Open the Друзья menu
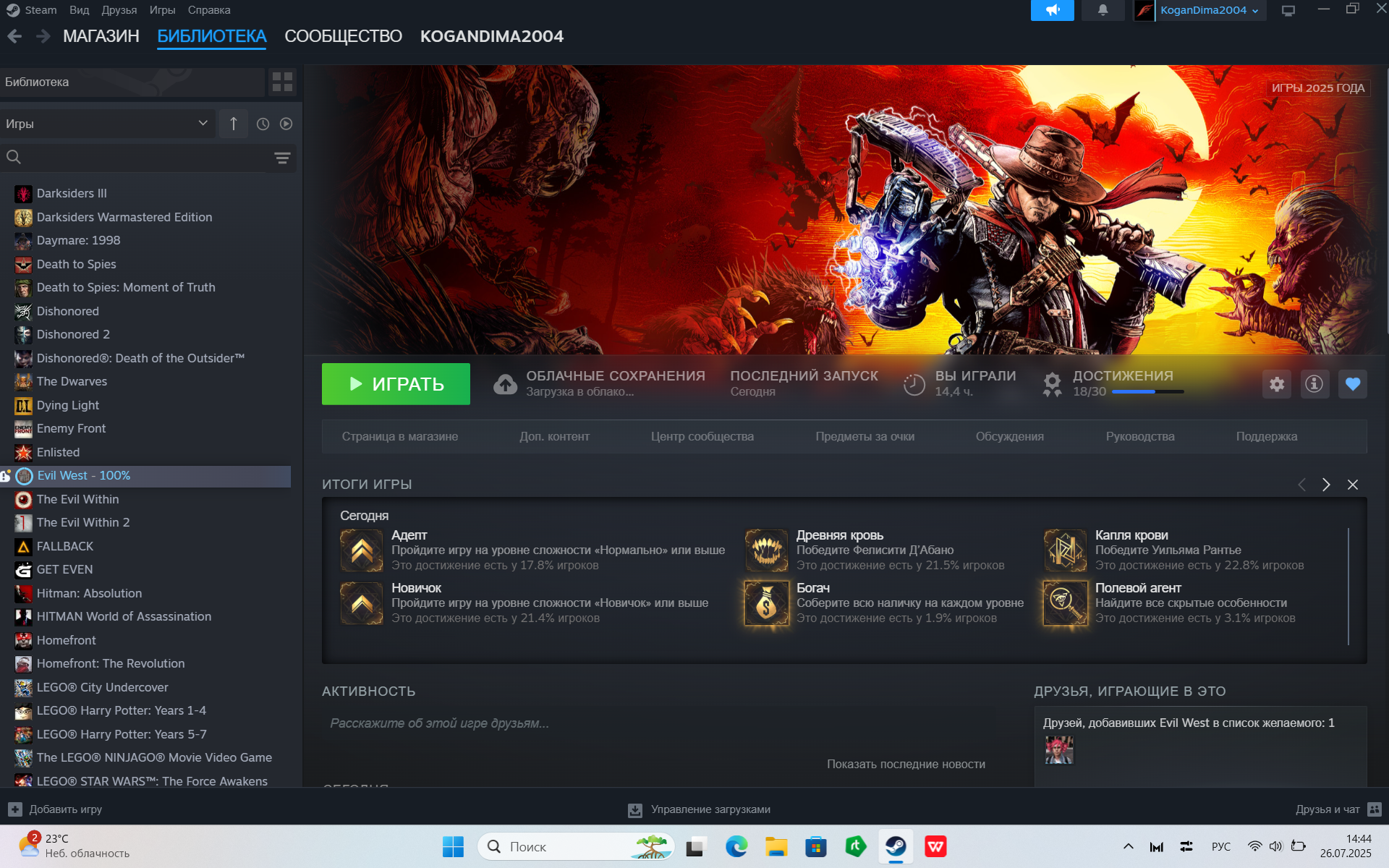Image resolution: width=1389 pixels, height=868 pixels. (x=119, y=10)
